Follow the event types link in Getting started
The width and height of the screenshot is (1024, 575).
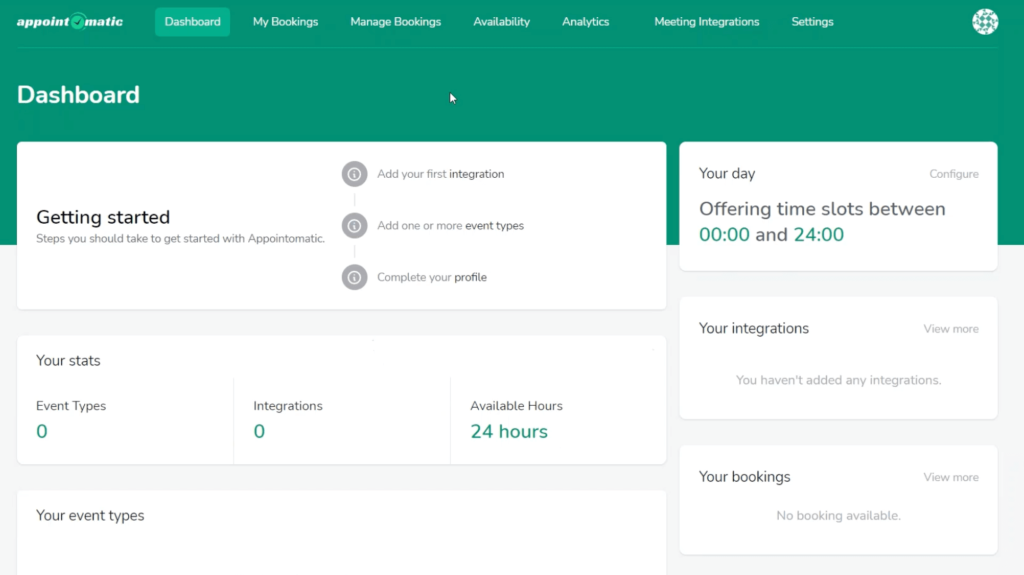click(494, 226)
